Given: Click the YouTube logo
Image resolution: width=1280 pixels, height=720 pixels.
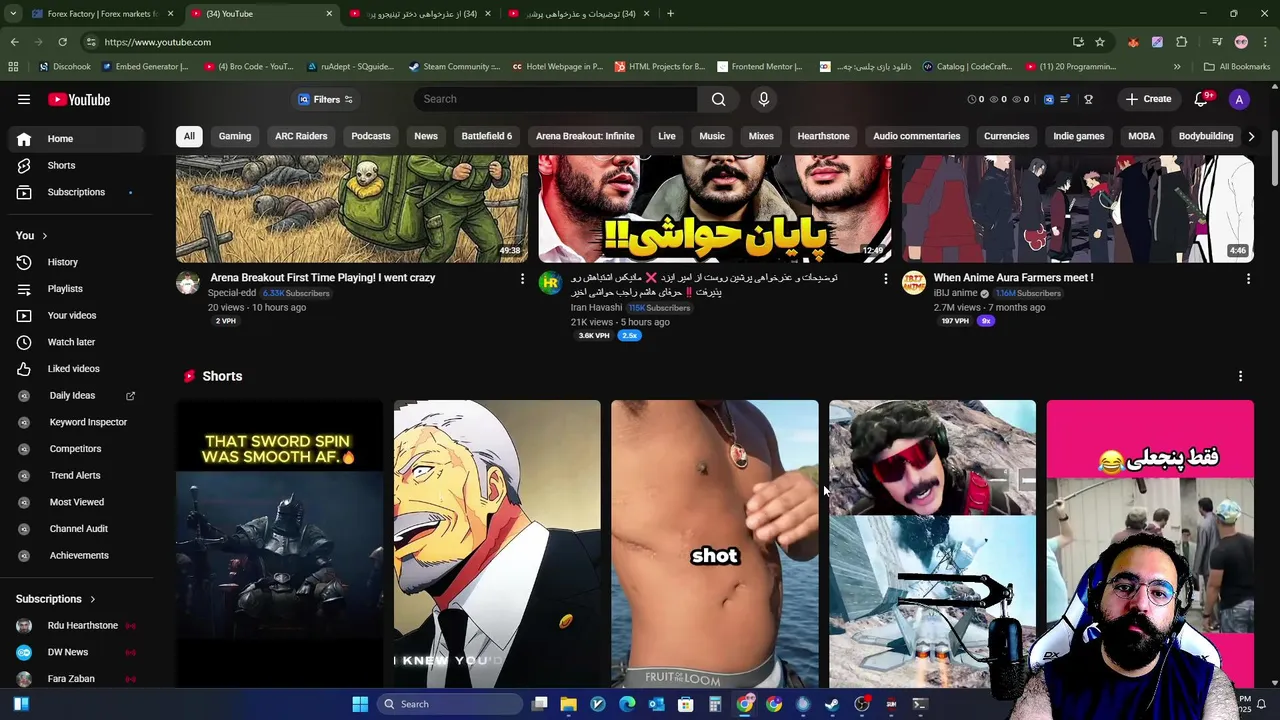Looking at the screenshot, I should click(79, 99).
